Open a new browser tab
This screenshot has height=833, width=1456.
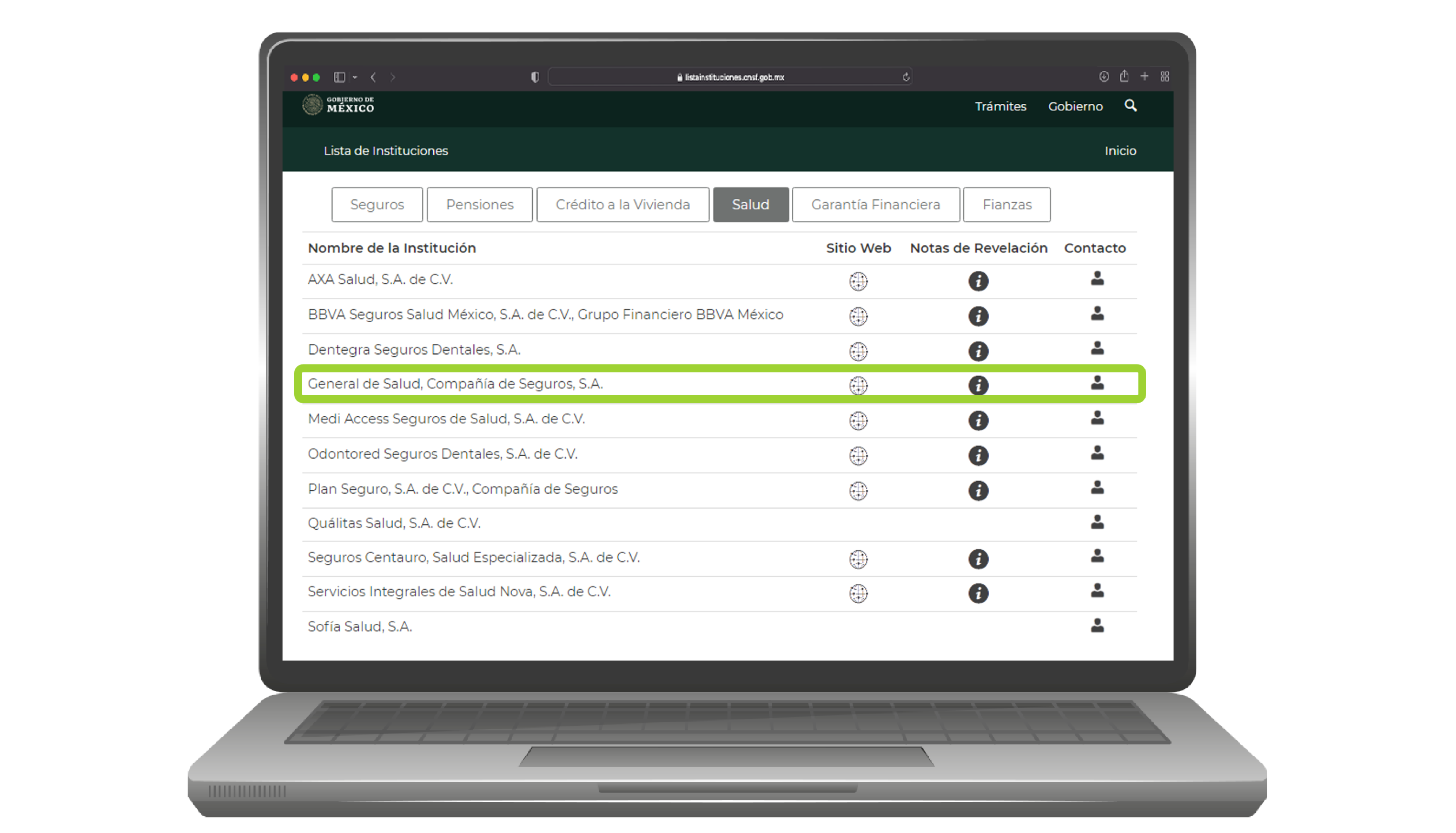click(x=1144, y=76)
